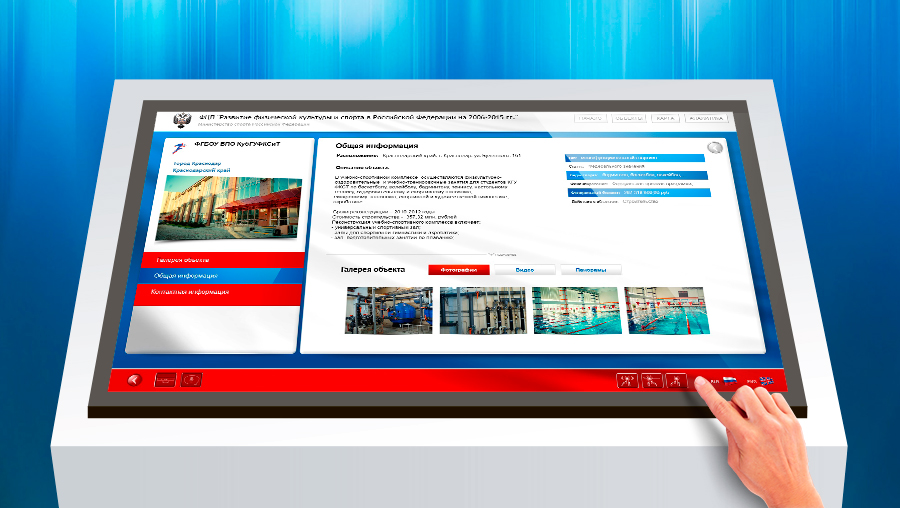Click the Галерея объекта section heading

click(x=373, y=269)
